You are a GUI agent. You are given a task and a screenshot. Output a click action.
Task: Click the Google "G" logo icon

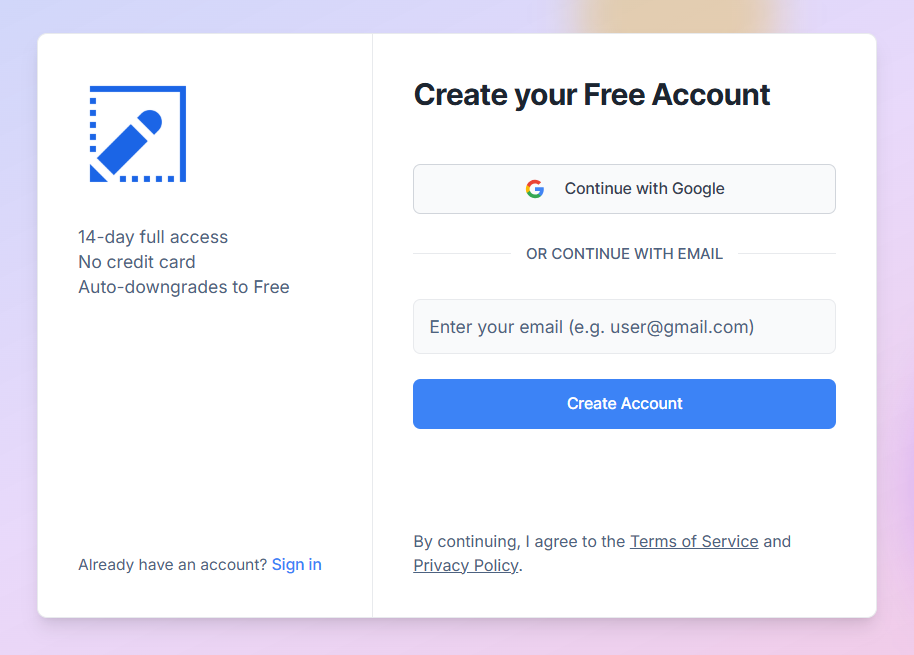[535, 189]
